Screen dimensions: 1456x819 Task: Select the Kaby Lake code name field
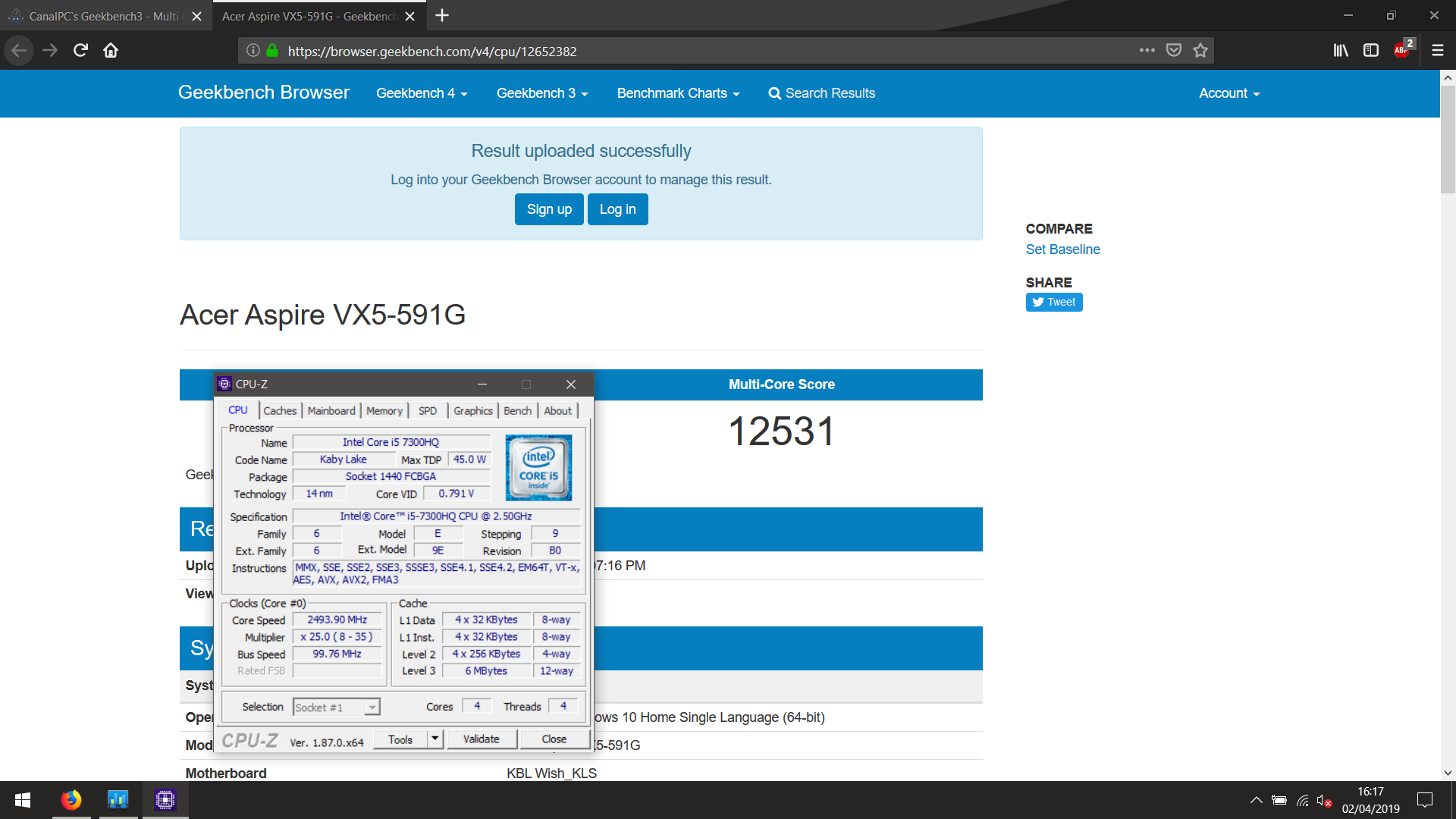344,460
